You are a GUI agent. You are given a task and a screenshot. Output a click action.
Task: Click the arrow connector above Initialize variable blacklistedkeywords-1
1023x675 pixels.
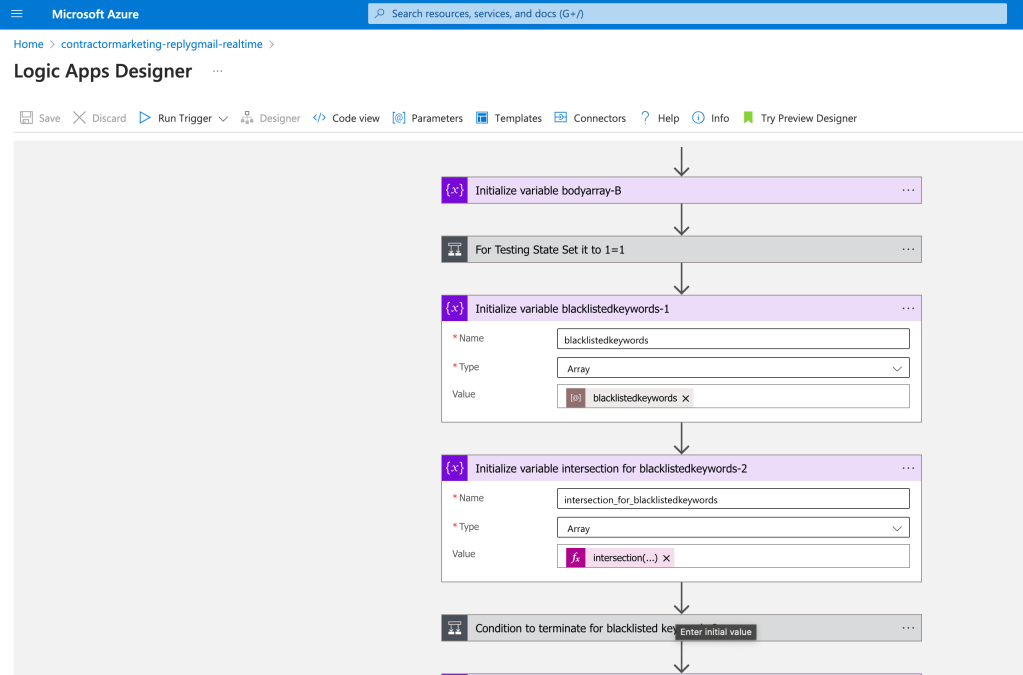(x=681, y=278)
